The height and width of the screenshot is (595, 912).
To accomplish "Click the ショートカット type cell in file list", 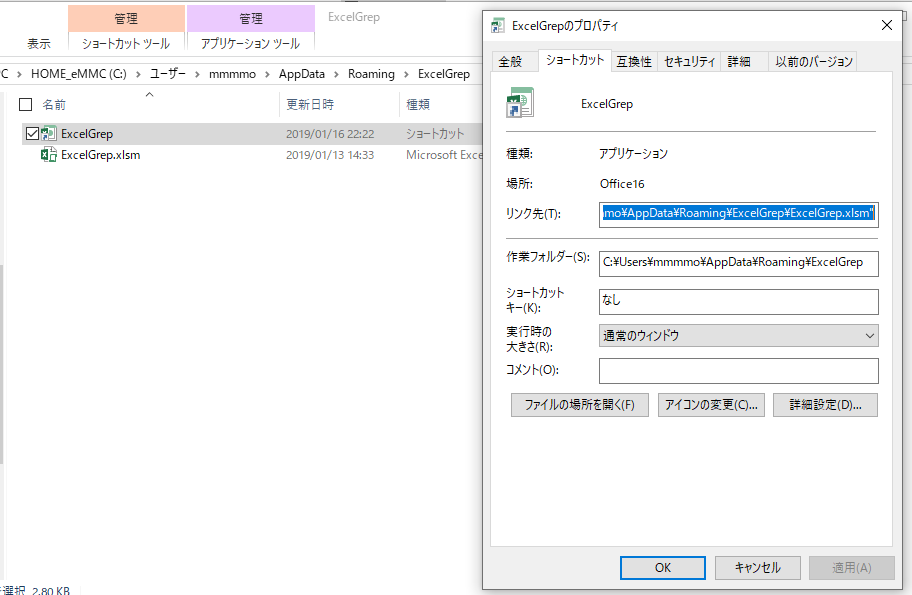I will coord(435,134).
